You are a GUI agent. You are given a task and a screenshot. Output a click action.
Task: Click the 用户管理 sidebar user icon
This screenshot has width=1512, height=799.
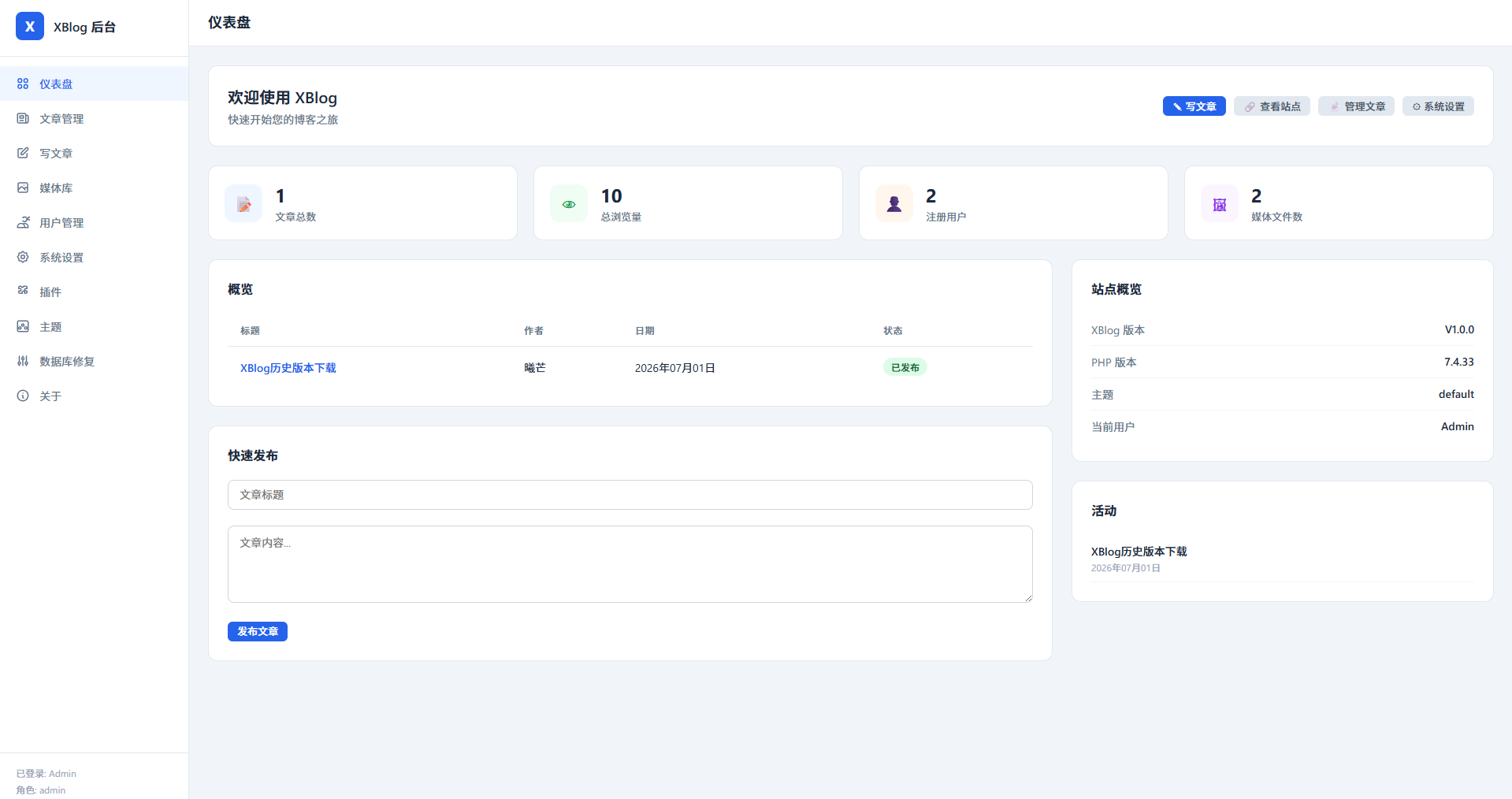click(x=23, y=222)
